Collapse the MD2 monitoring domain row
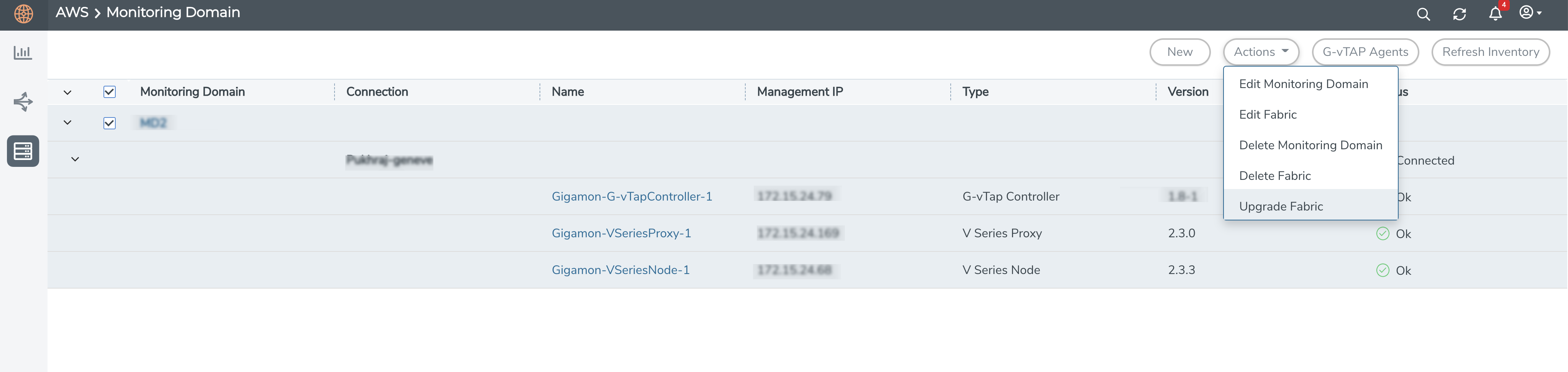This screenshot has width=1568, height=372. (x=67, y=123)
